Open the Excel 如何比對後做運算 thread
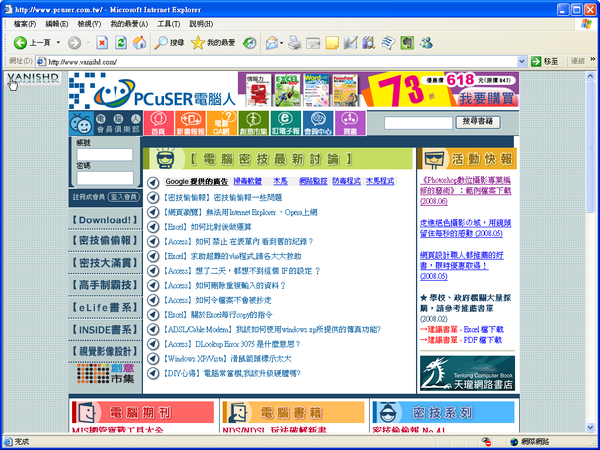The height and width of the screenshot is (450, 600). coord(207,227)
